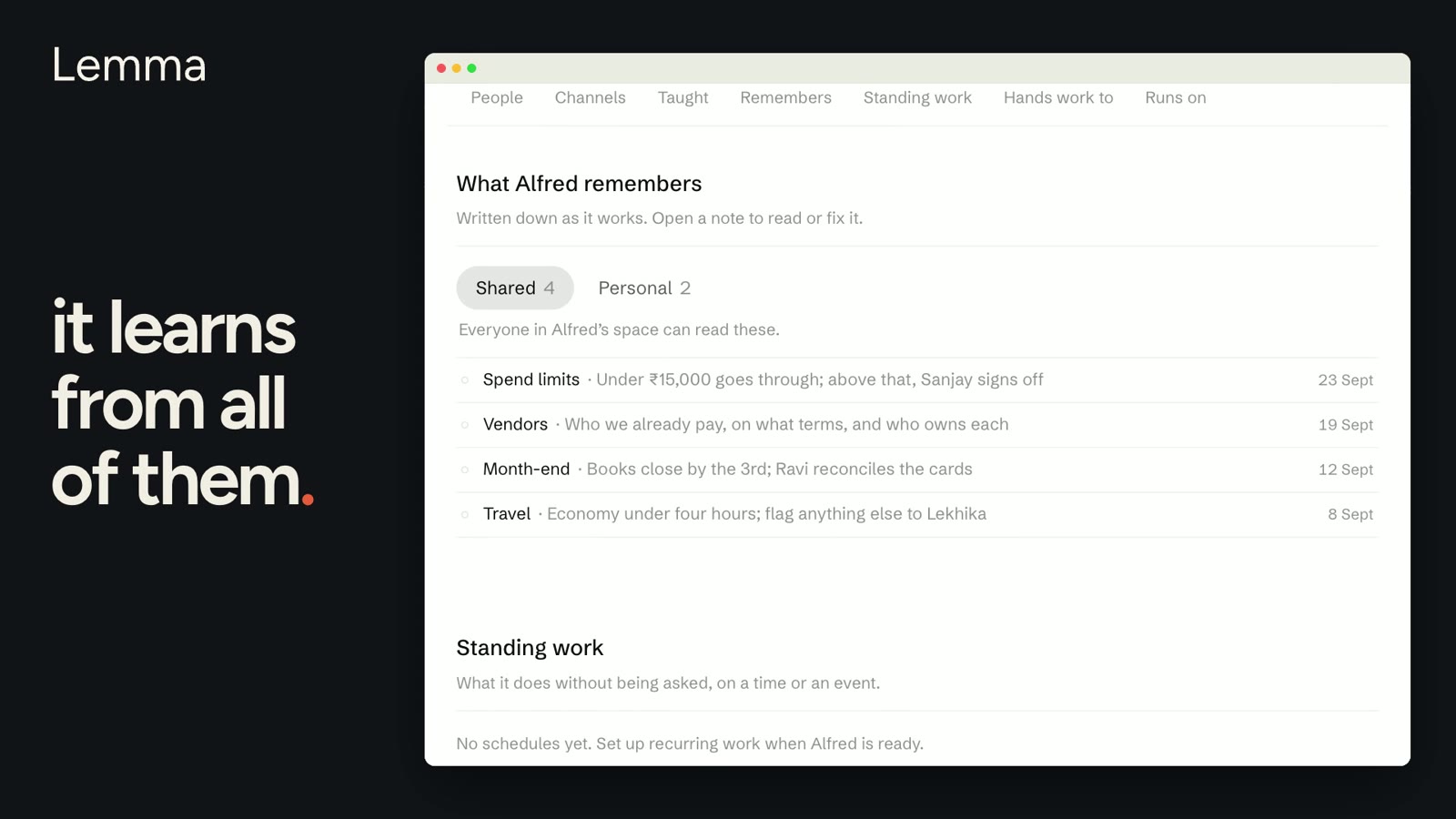This screenshot has height=819, width=1456.
Task: Click the Vendors description about who we pay
Action: 786,424
